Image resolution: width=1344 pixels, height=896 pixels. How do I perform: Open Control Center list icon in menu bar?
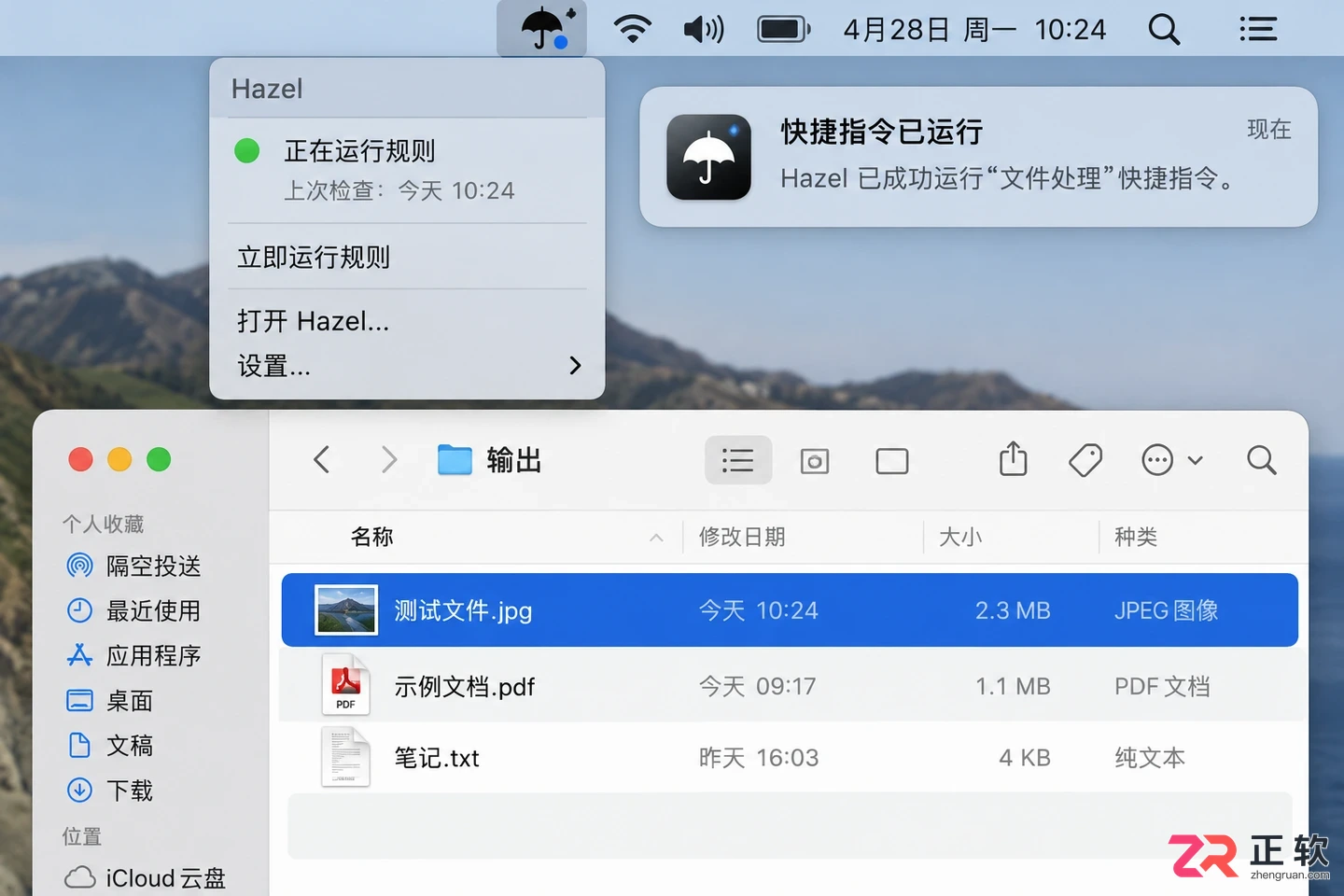1257,29
